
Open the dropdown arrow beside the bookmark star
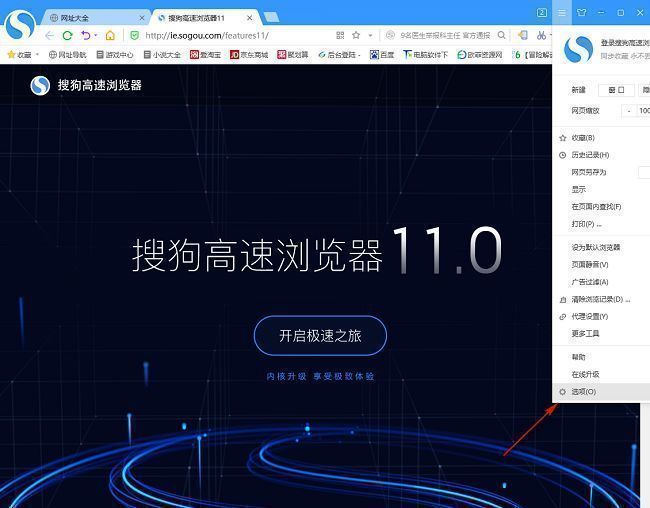(x=370, y=36)
